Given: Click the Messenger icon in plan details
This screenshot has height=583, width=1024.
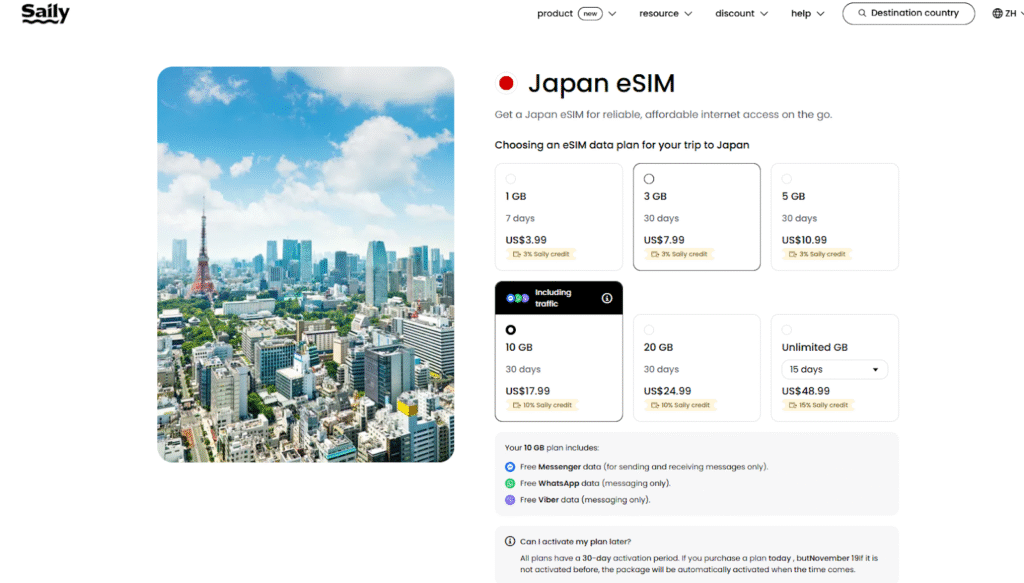Looking at the screenshot, I should click(510, 467).
